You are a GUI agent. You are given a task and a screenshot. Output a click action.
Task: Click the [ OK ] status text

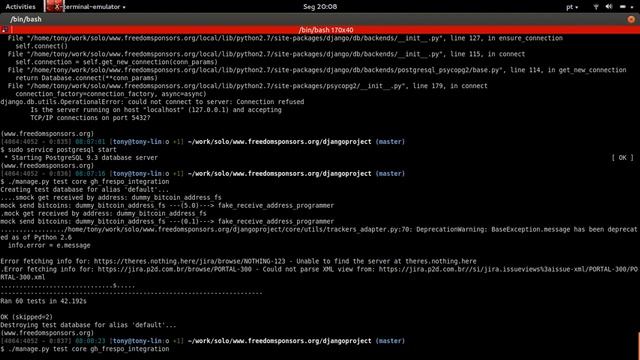coord(622,158)
